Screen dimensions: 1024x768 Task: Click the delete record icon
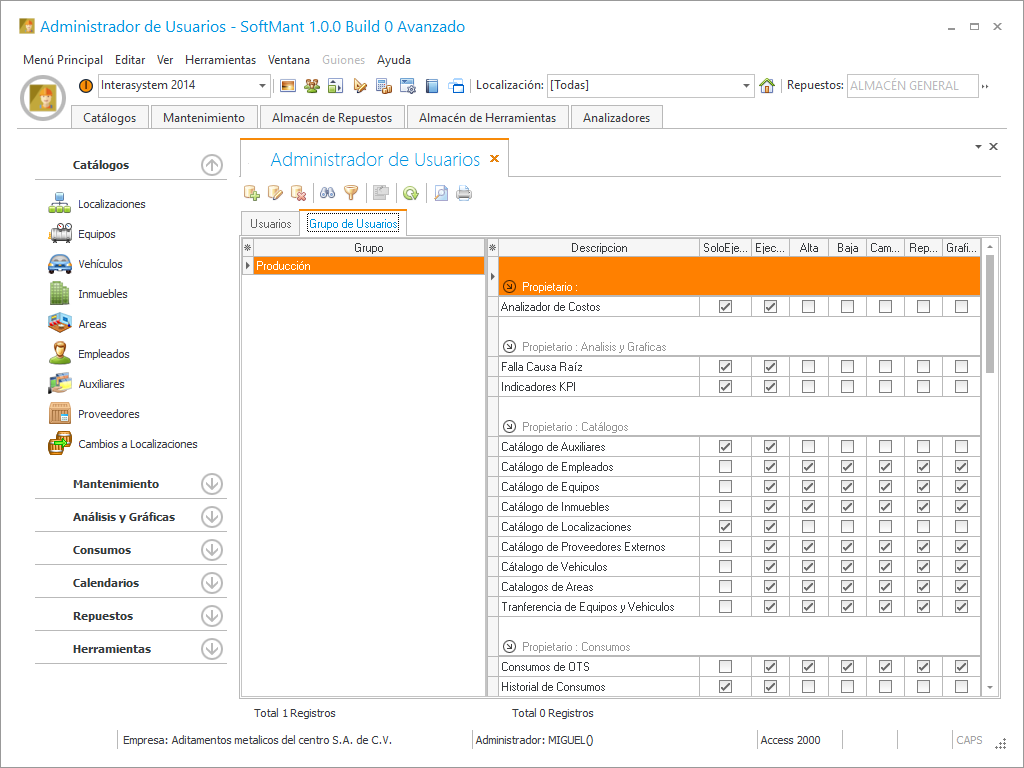tap(298, 193)
